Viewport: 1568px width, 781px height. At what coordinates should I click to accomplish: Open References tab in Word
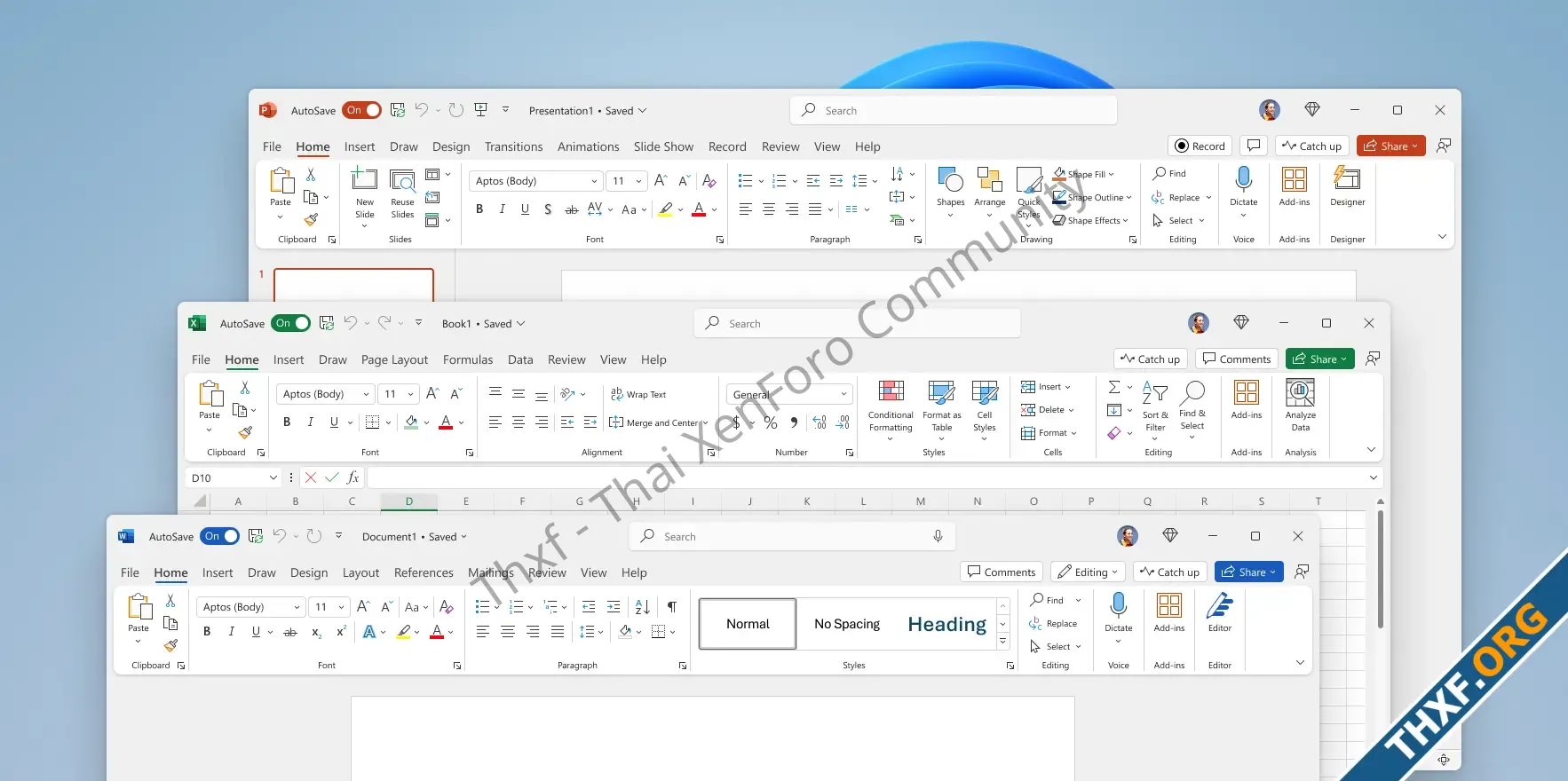tap(424, 572)
